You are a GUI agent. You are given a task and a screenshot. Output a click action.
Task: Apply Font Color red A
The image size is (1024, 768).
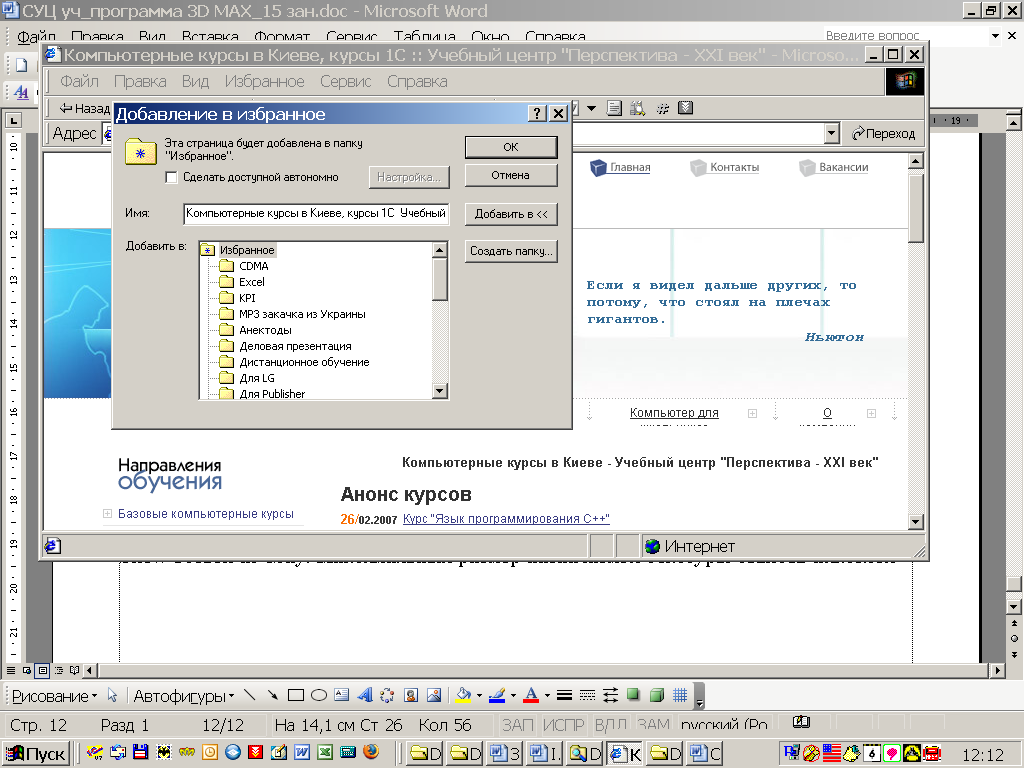(532, 696)
